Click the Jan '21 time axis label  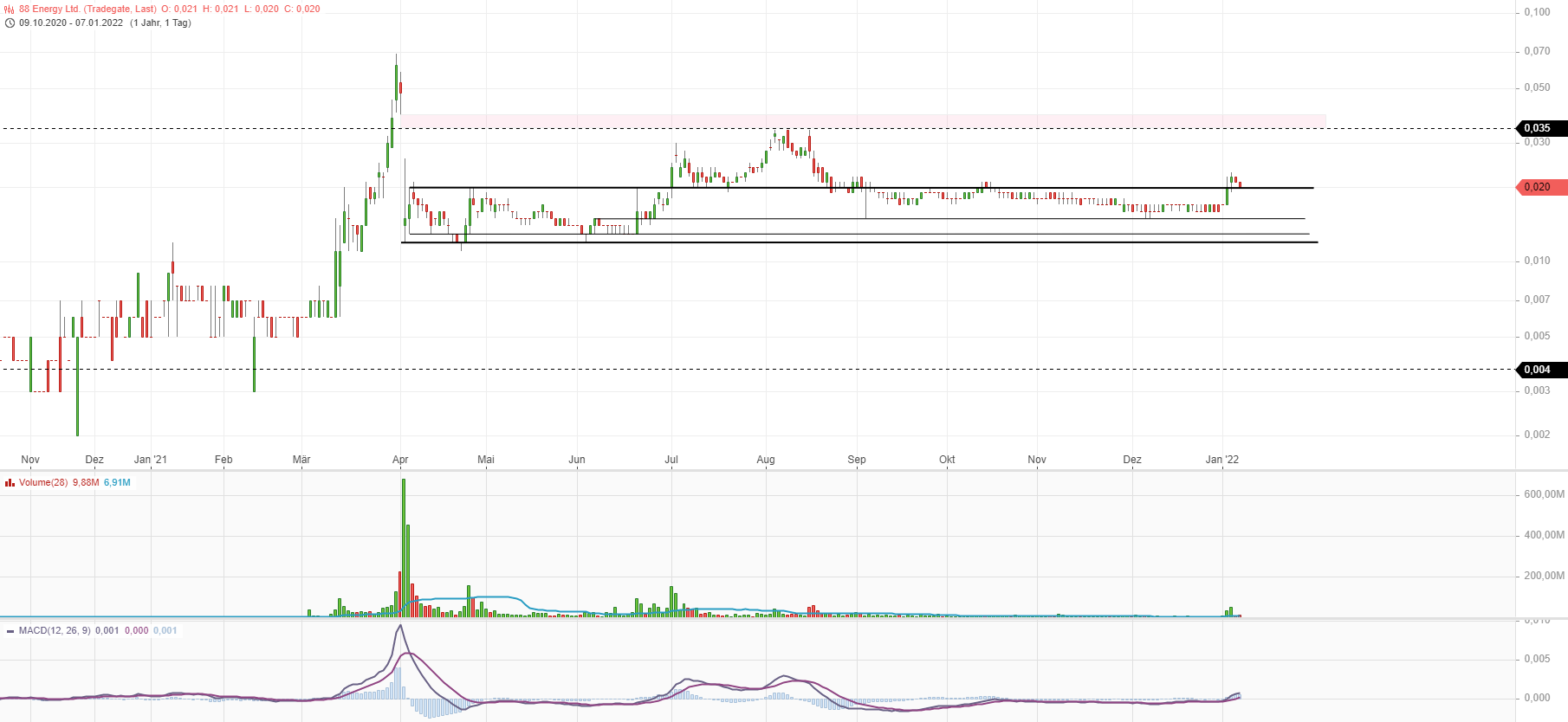point(151,460)
